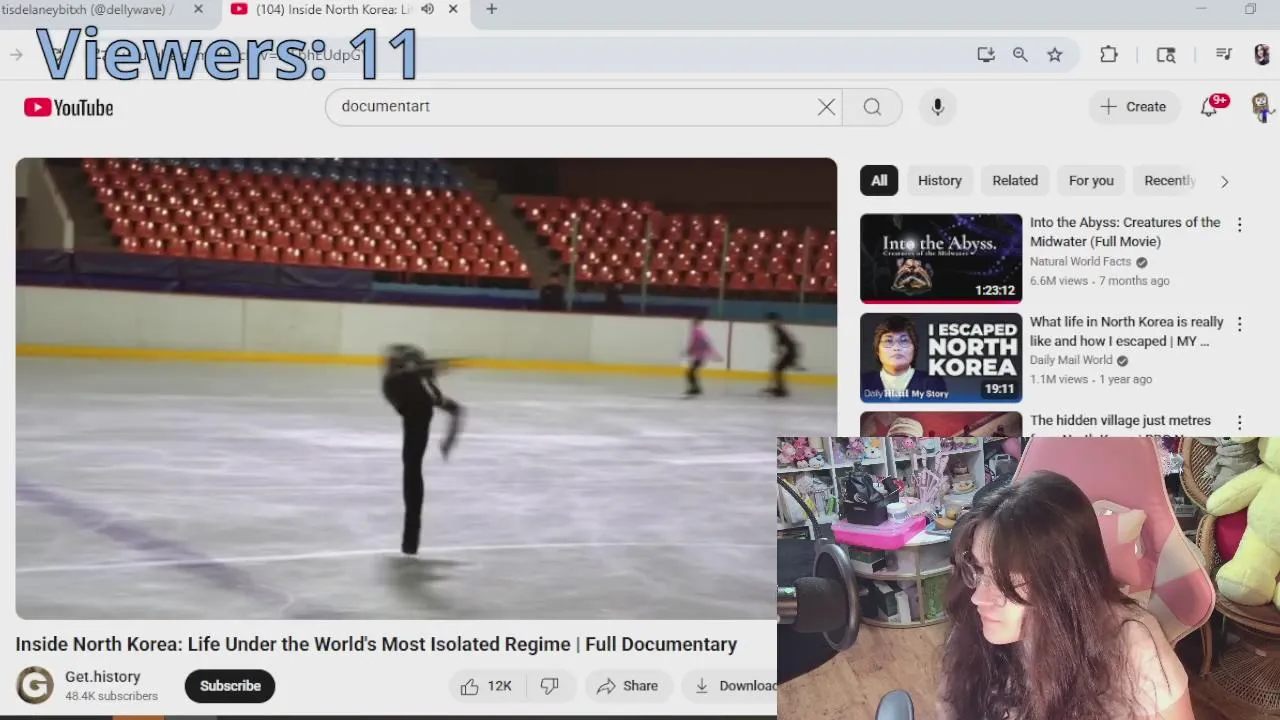Open browser zoom magnifier icon

(1020, 55)
